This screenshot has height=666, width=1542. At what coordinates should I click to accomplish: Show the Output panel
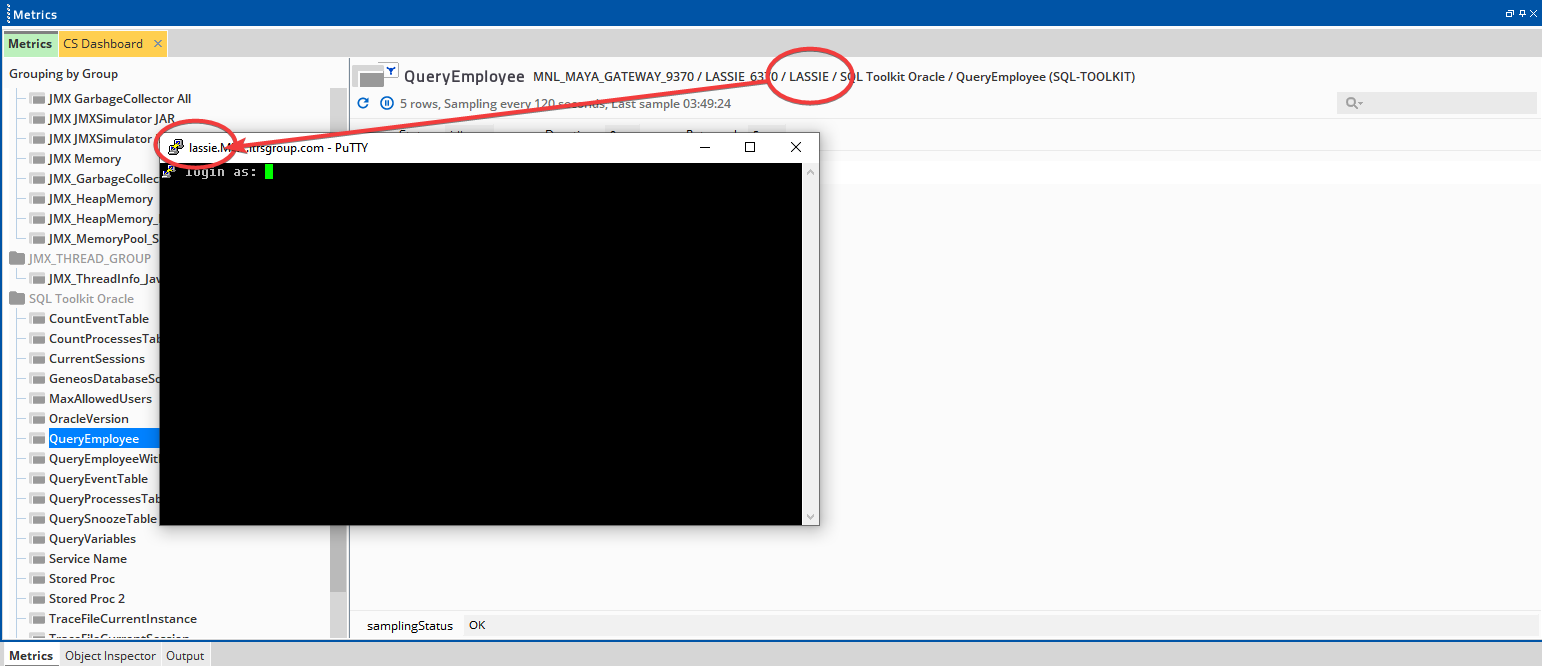(185, 655)
